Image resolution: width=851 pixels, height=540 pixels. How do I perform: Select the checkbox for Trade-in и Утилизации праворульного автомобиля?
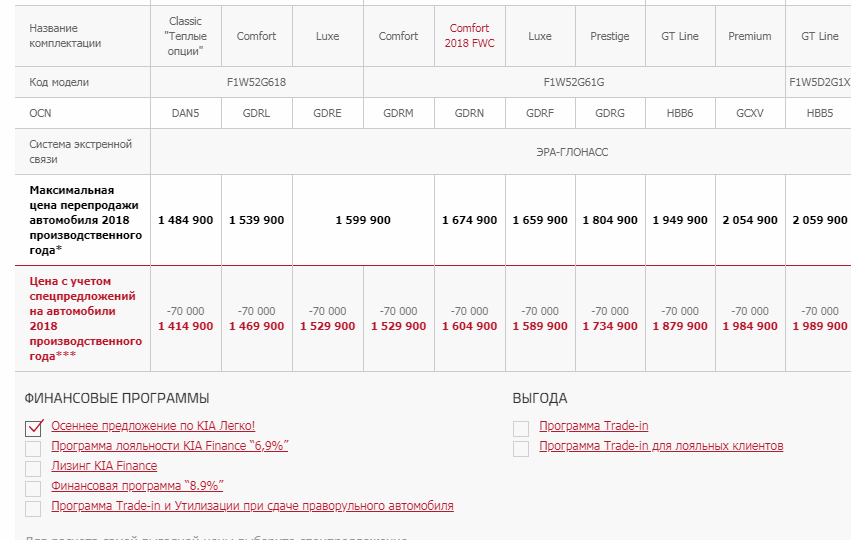tap(33, 509)
